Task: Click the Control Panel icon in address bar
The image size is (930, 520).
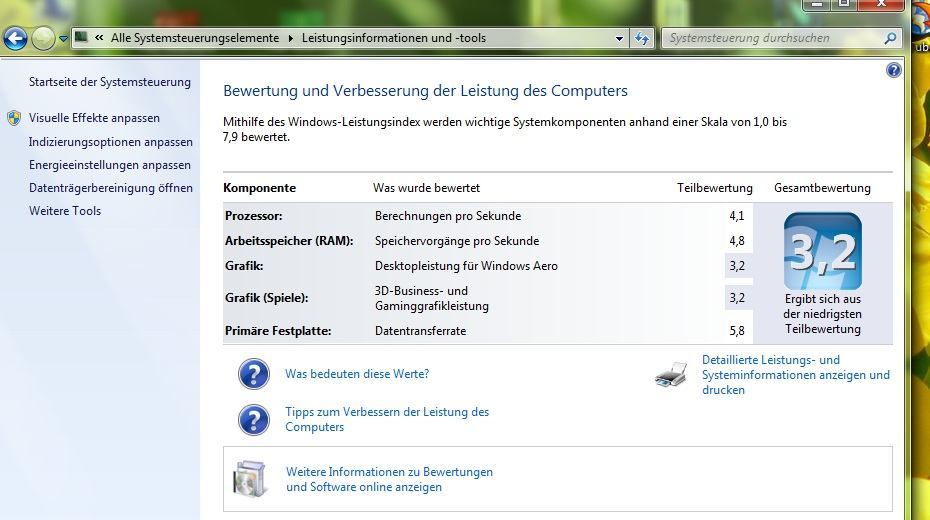Action: 82,38
